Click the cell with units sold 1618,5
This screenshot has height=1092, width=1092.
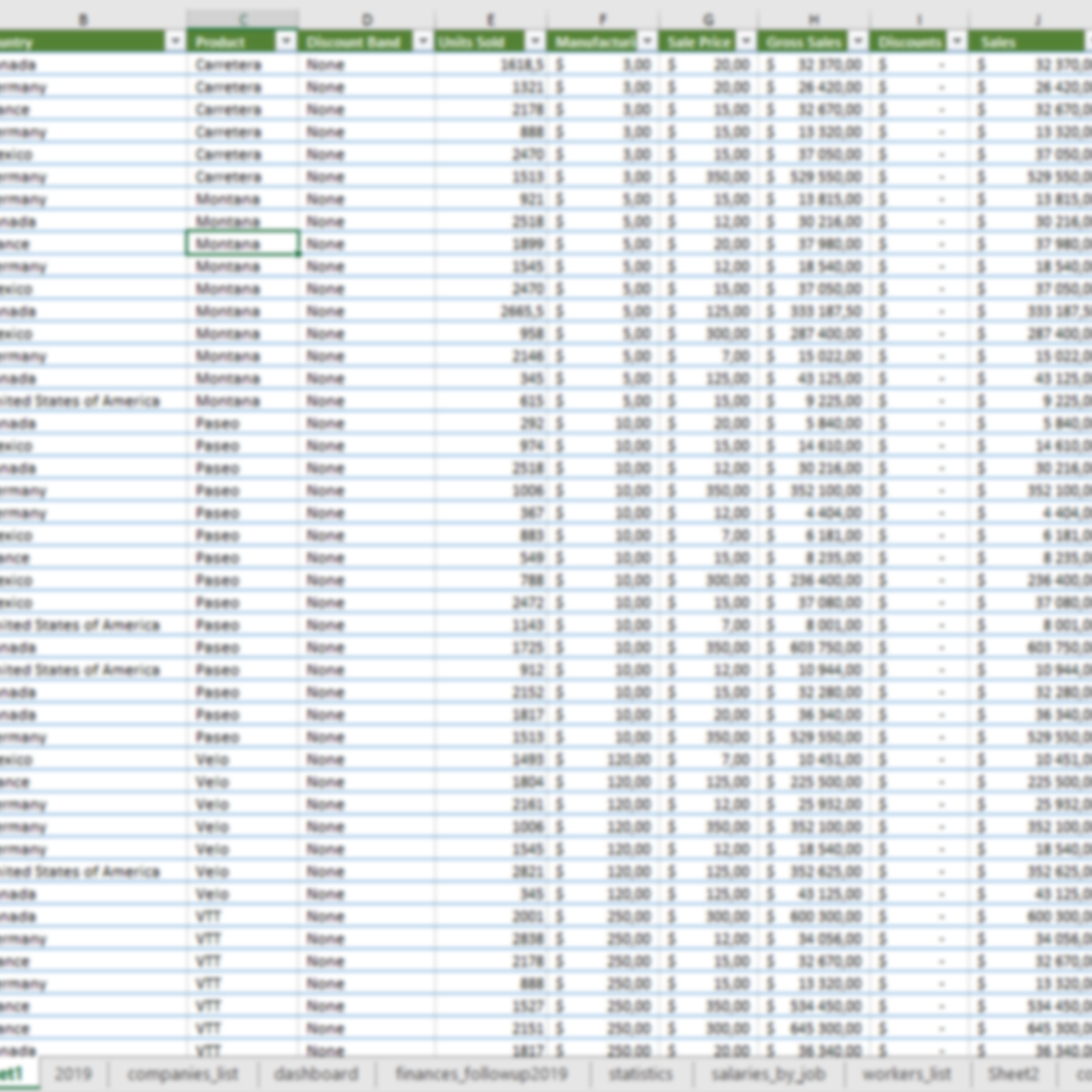(x=490, y=65)
